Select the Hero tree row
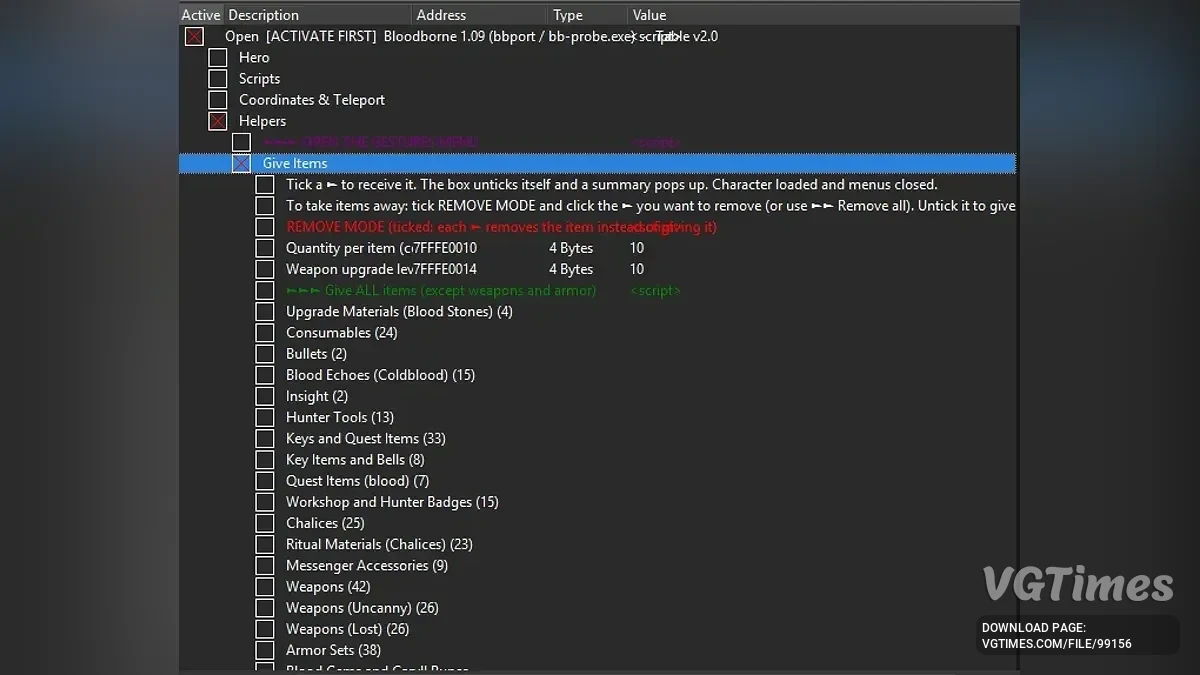 (254, 58)
